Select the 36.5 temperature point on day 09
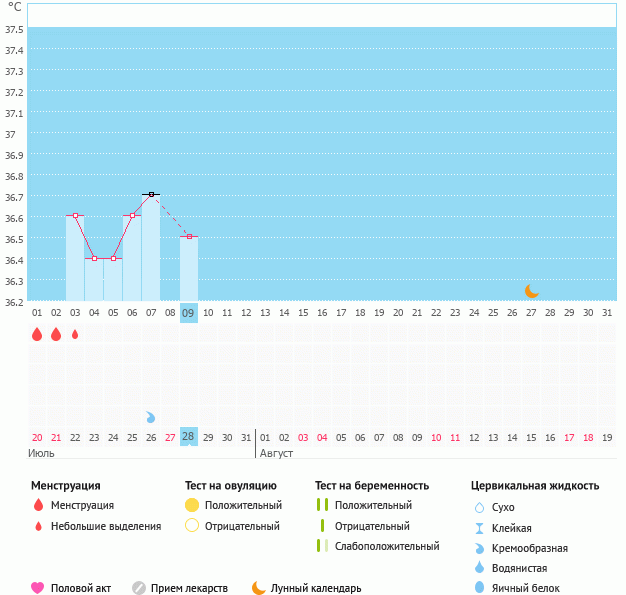The image size is (626, 595). pos(189,236)
